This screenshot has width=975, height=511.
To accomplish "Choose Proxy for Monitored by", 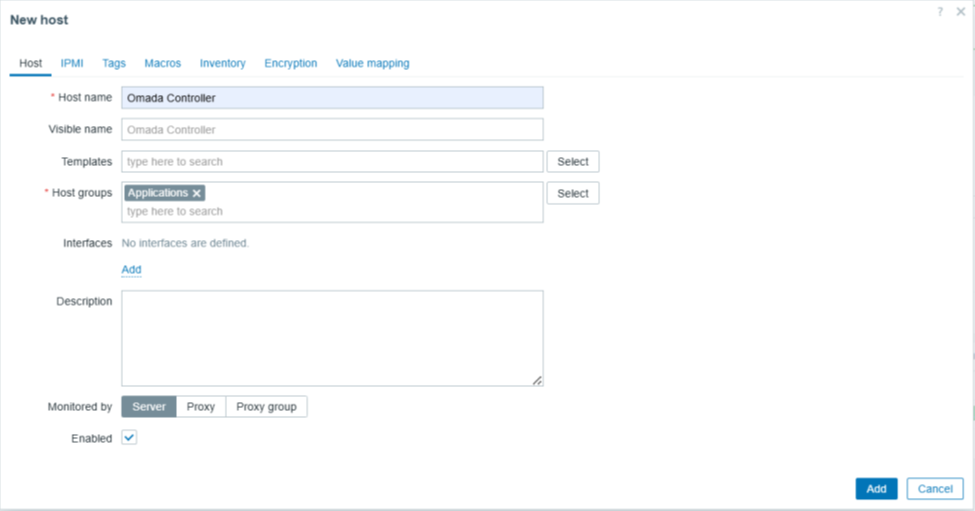I will pos(201,407).
